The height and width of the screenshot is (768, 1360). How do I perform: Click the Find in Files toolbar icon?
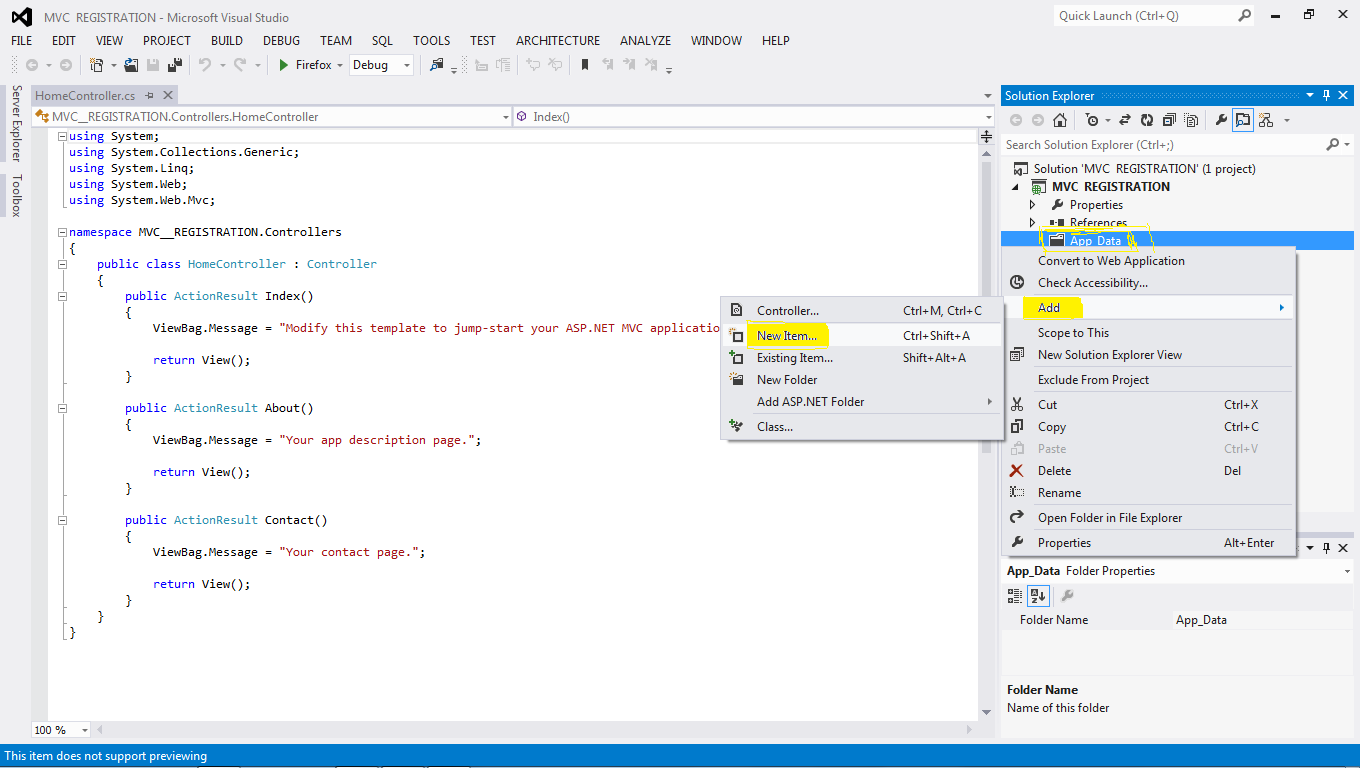pyautogui.click(x=437, y=65)
